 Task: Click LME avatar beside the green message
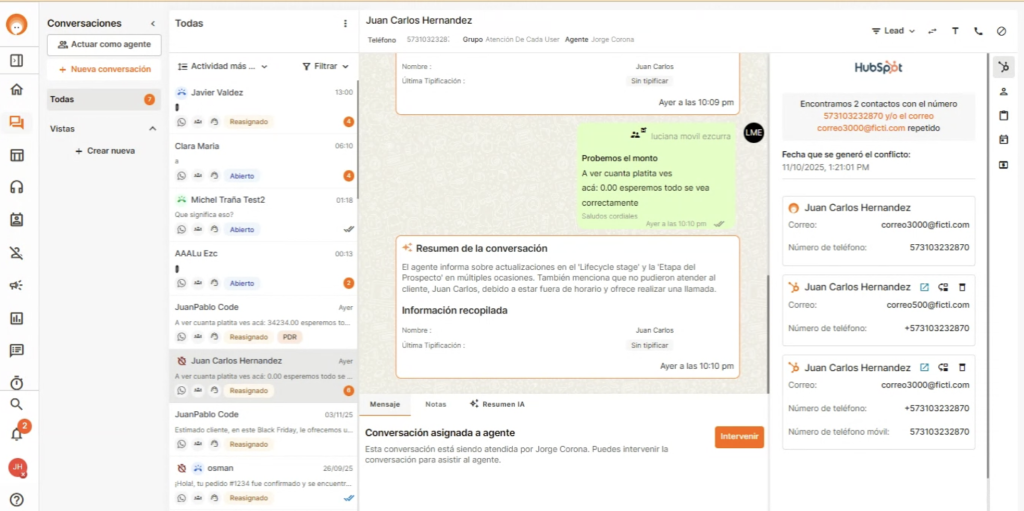[753, 133]
